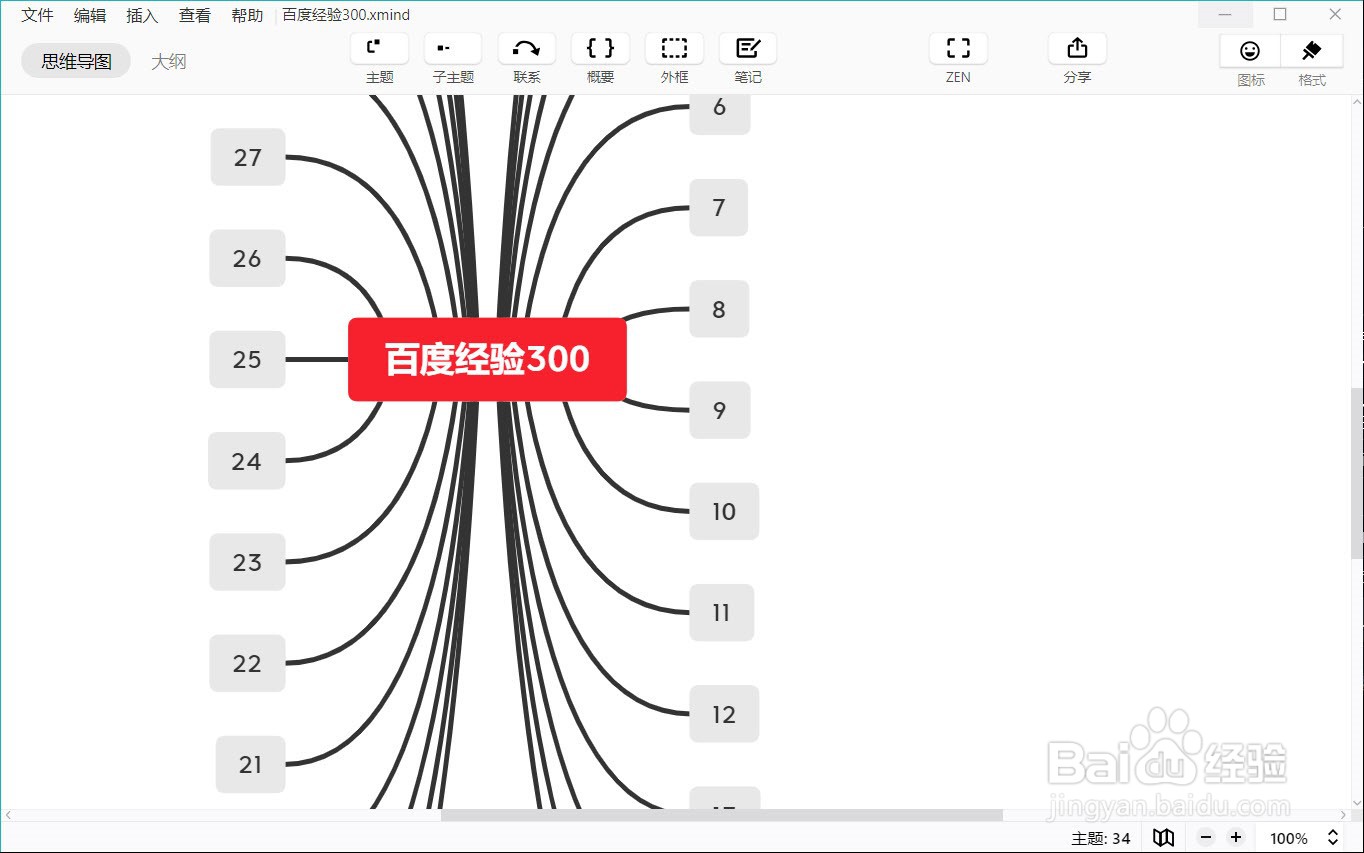
Task: Select topic node 11
Action: click(722, 612)
